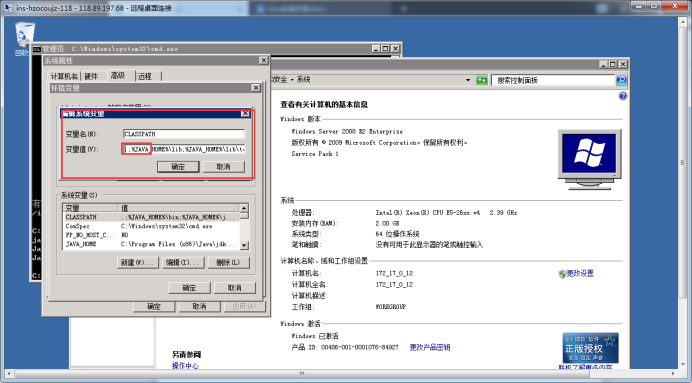The height and width of the screenshot is (383, 692).
Task: Open the 操作中心 link
Action: tap(185, 366)
